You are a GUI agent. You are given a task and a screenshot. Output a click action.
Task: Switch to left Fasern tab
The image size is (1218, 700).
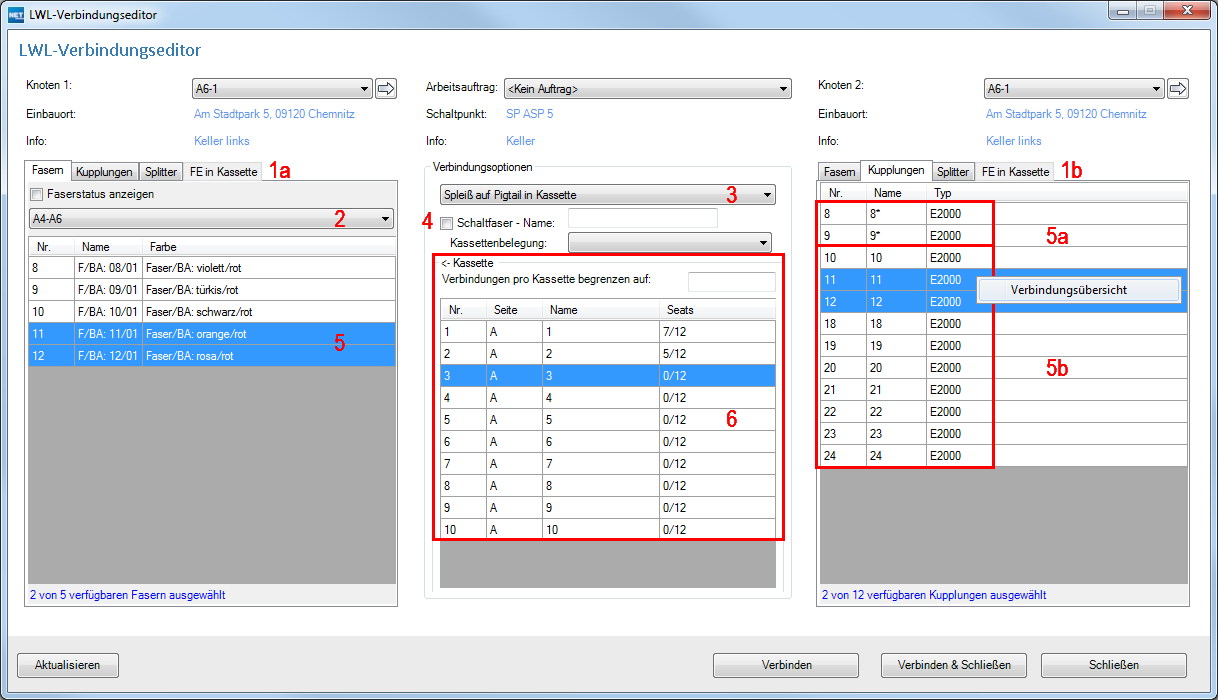47,171
